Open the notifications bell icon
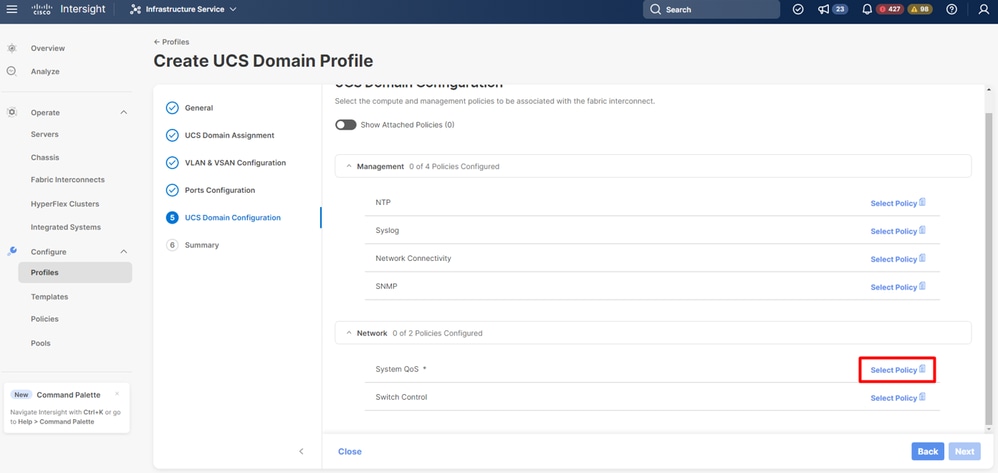 866,10
